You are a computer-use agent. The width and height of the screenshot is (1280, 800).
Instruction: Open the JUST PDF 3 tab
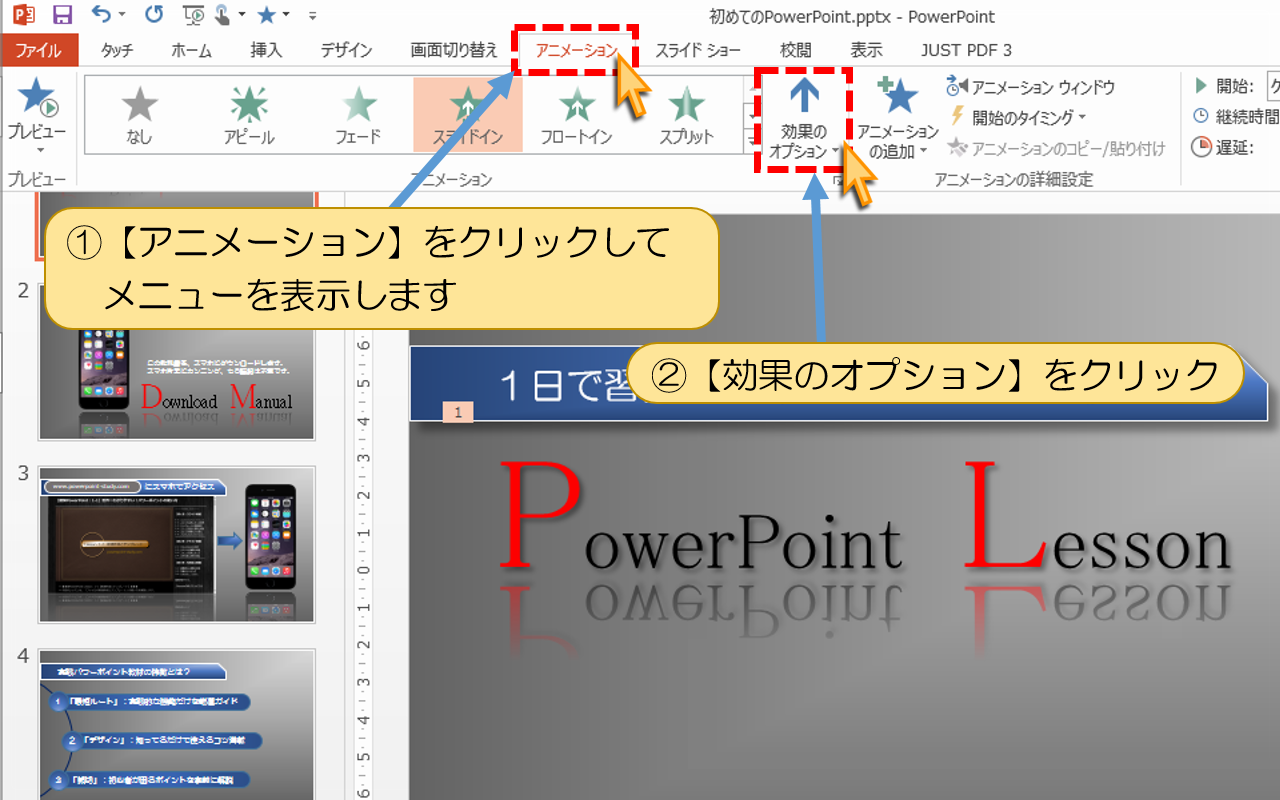pos(966,50)
